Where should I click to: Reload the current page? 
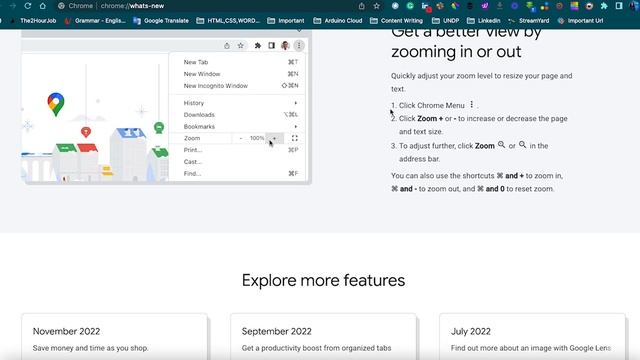(x=27, y=6)
